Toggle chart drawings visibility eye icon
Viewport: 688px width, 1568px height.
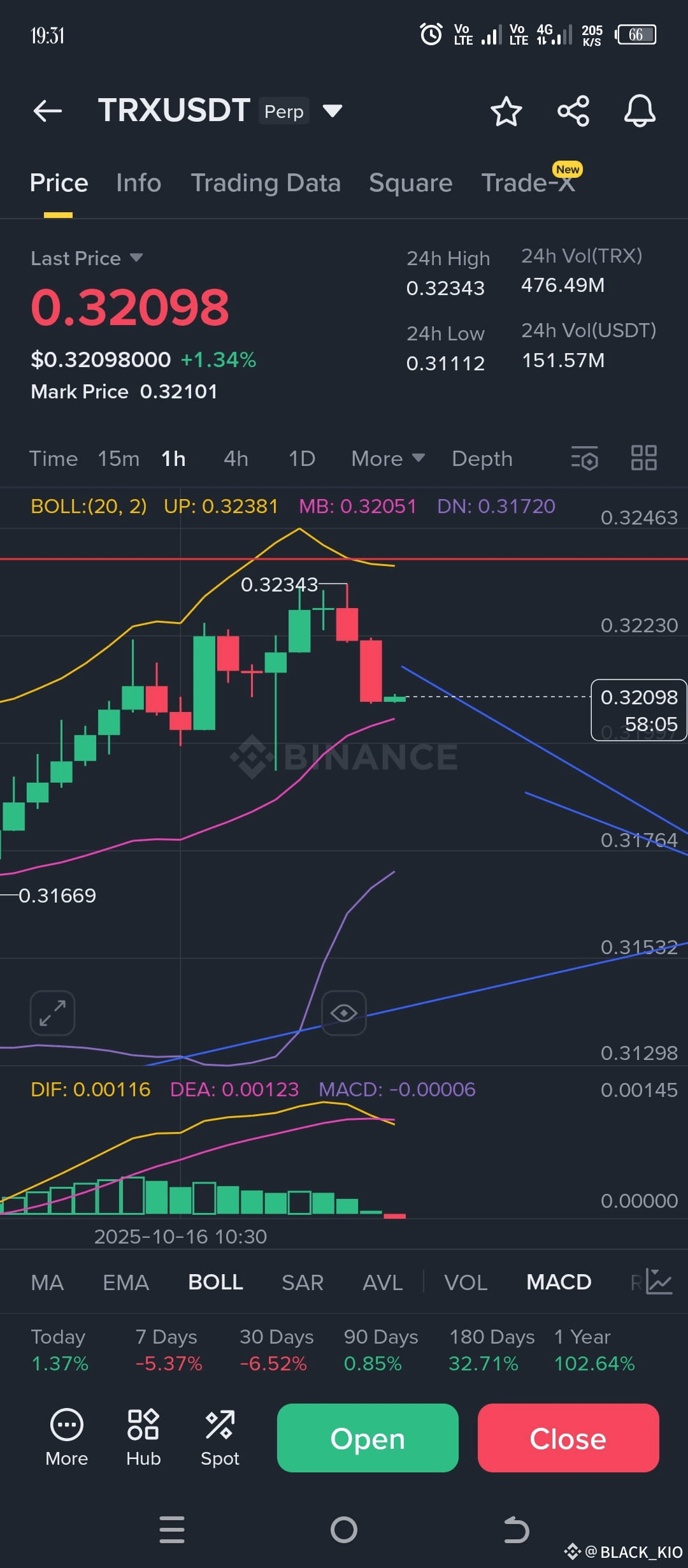pyautogui.click(x=344, y=1013)
